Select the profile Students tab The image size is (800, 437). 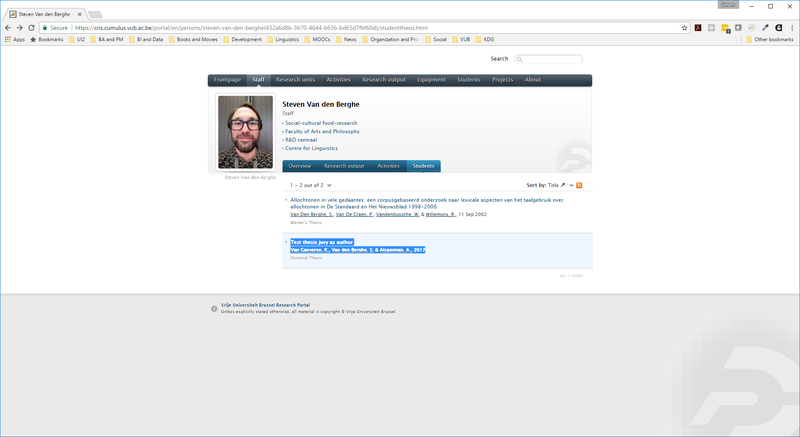tap(423, 166)
